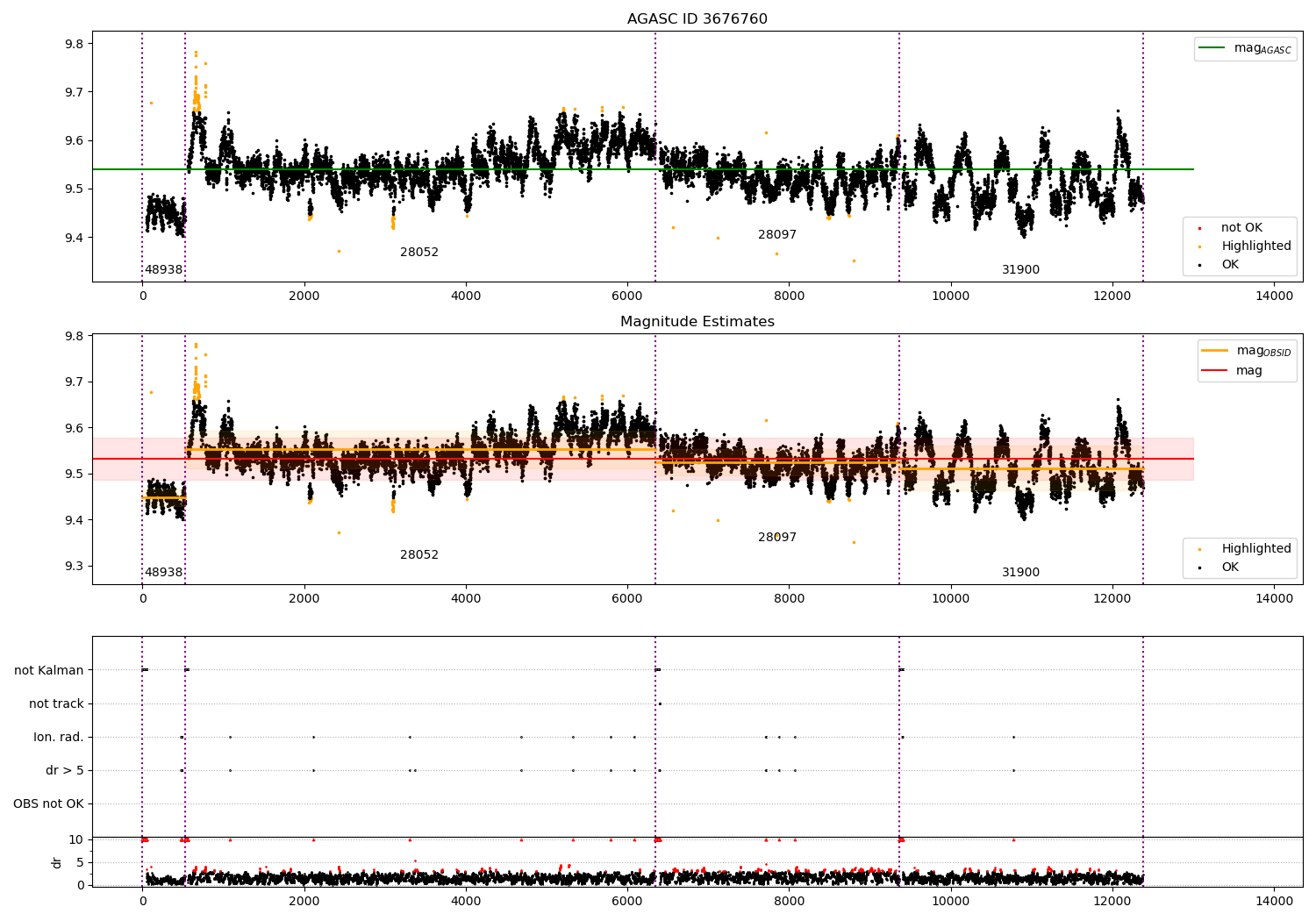This screenshot has width=1316, height=921.
Task: Click the 'Ion. rad.' axis label
Action: 59,737
